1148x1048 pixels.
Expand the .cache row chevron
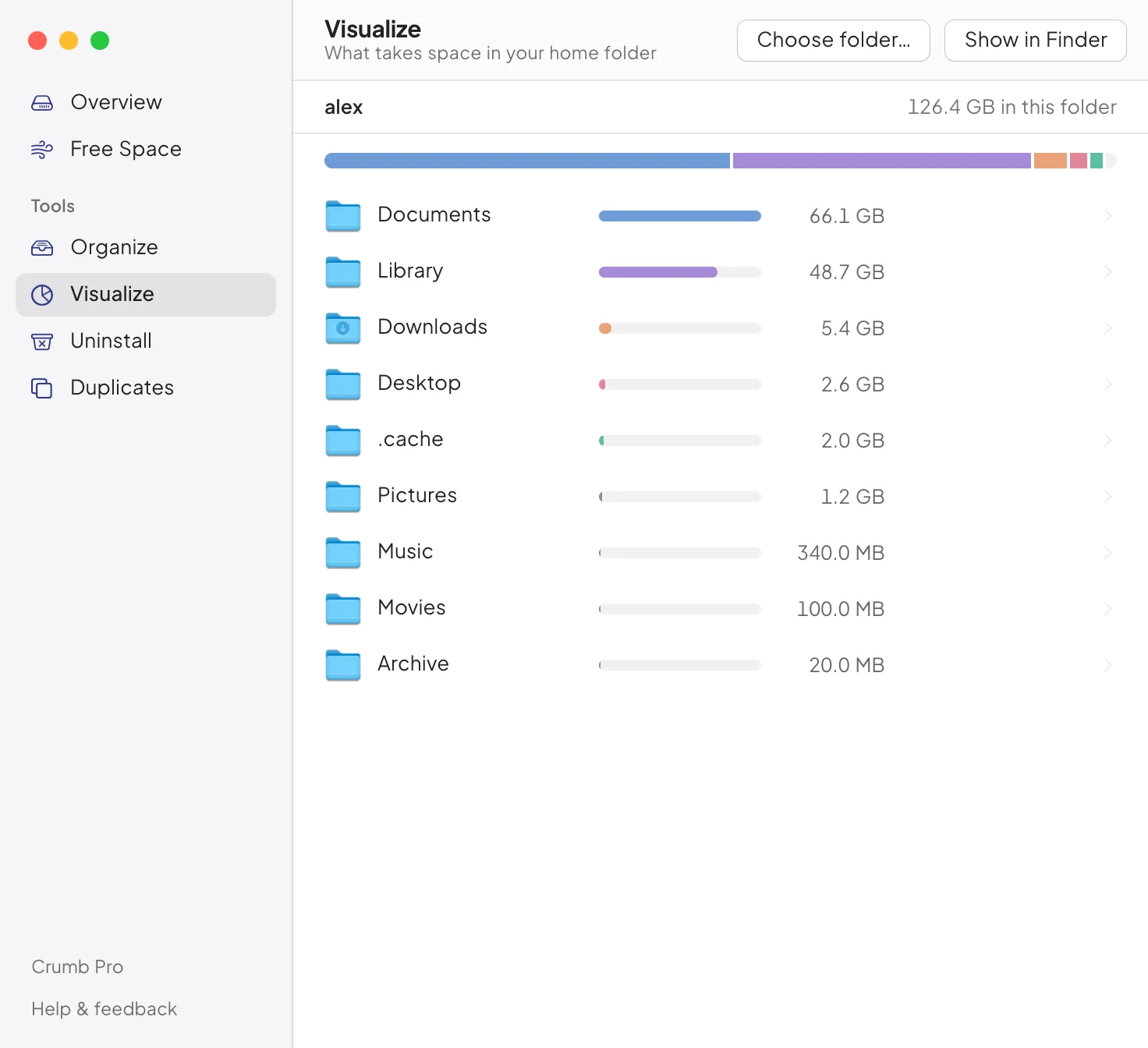(x=1108, y=441)
